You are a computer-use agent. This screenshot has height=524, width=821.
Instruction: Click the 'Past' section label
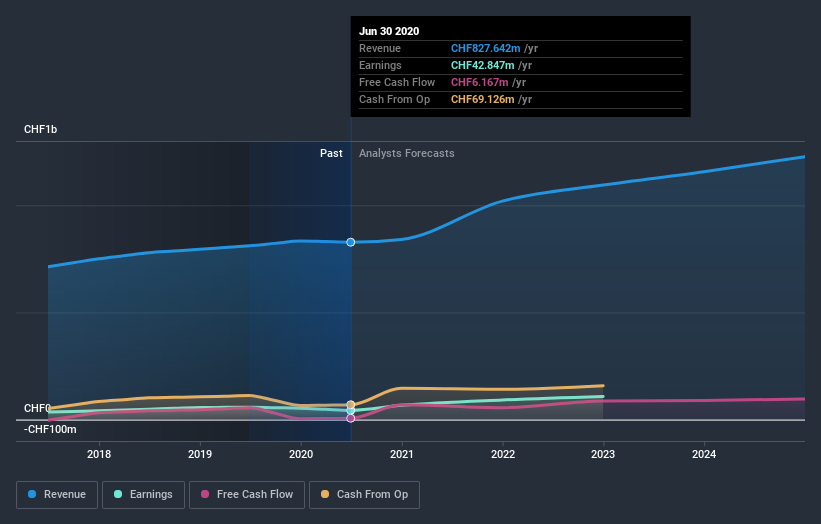coord(331,153)
